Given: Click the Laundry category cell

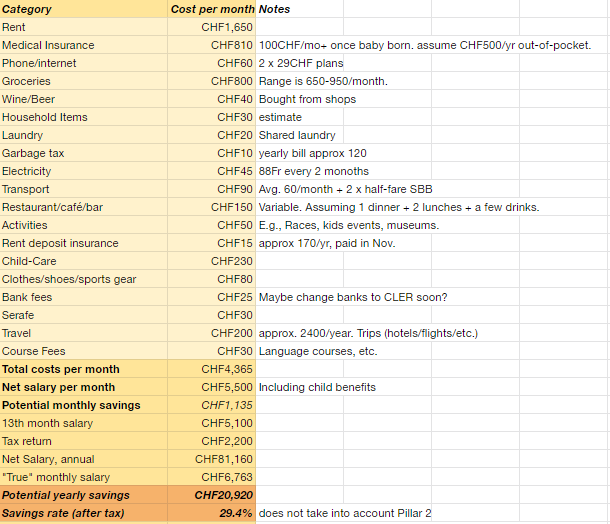Looking at the screenshot, I should pyautogui.click(x=84, y=135).
